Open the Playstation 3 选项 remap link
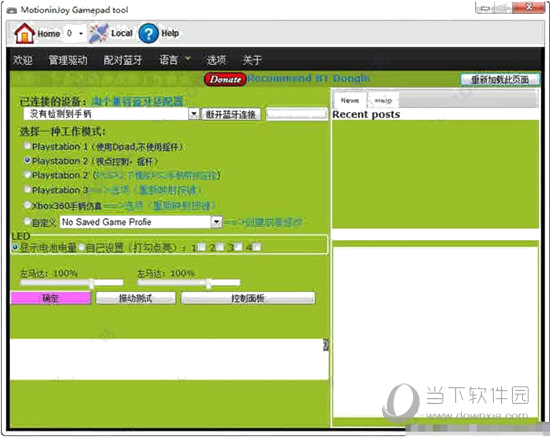550x439 pixels. [145, 190]
